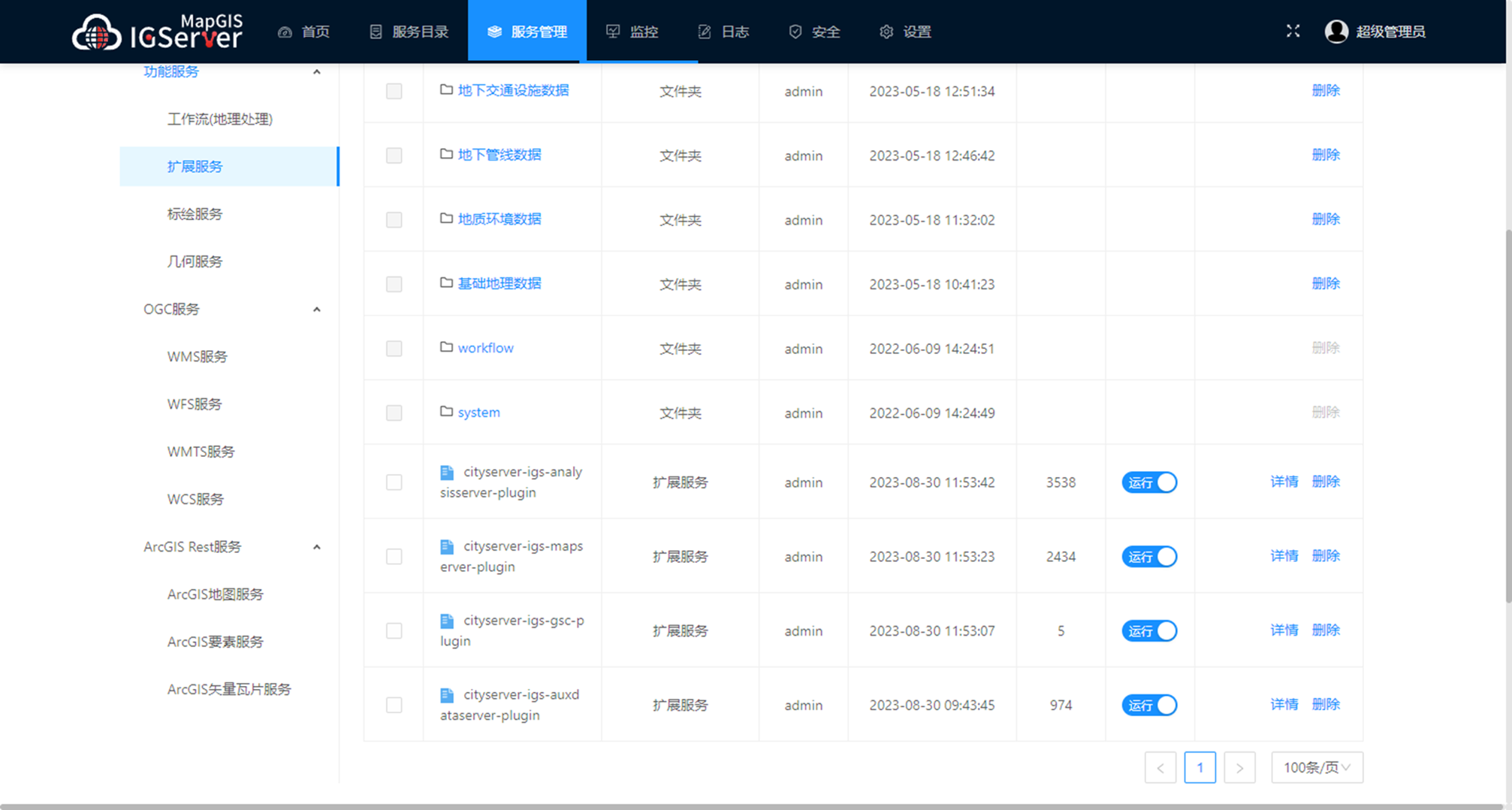Click the edit icon beside 日志

(x=704, y=32)
